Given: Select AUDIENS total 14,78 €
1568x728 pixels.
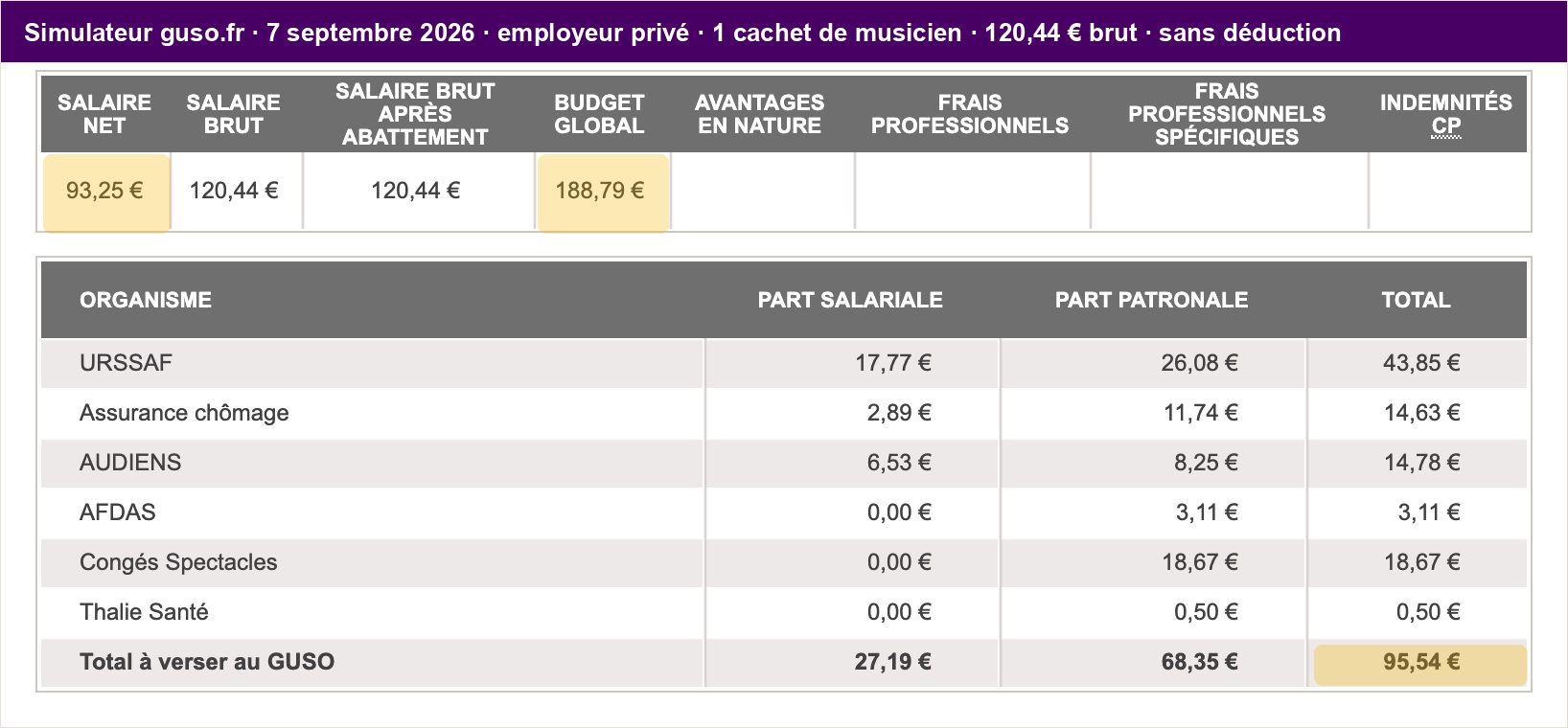Looking at the screenshot, I should (1422, 463).
